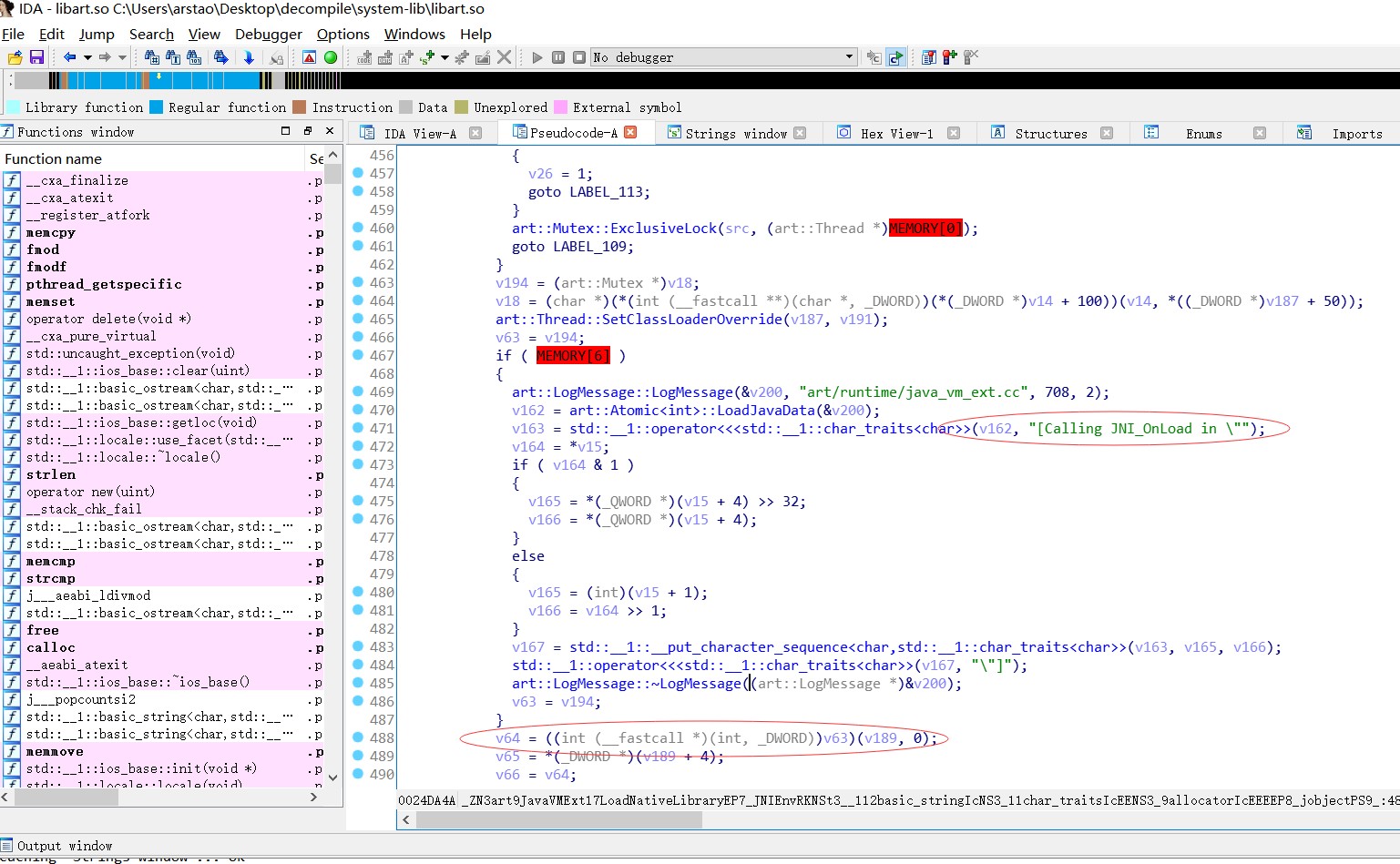Screen dimensions: 1400x864
Task: Click the pseudocode horizontal scrollbar
Action: coord(557,819)
